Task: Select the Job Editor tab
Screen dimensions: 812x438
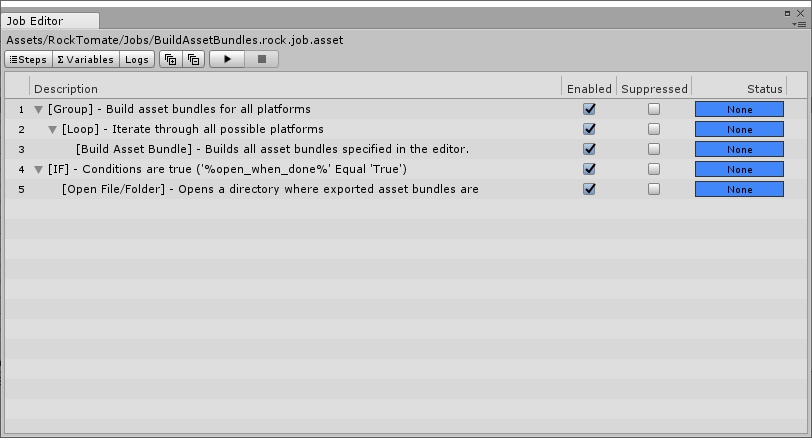Action: [37, 21]
